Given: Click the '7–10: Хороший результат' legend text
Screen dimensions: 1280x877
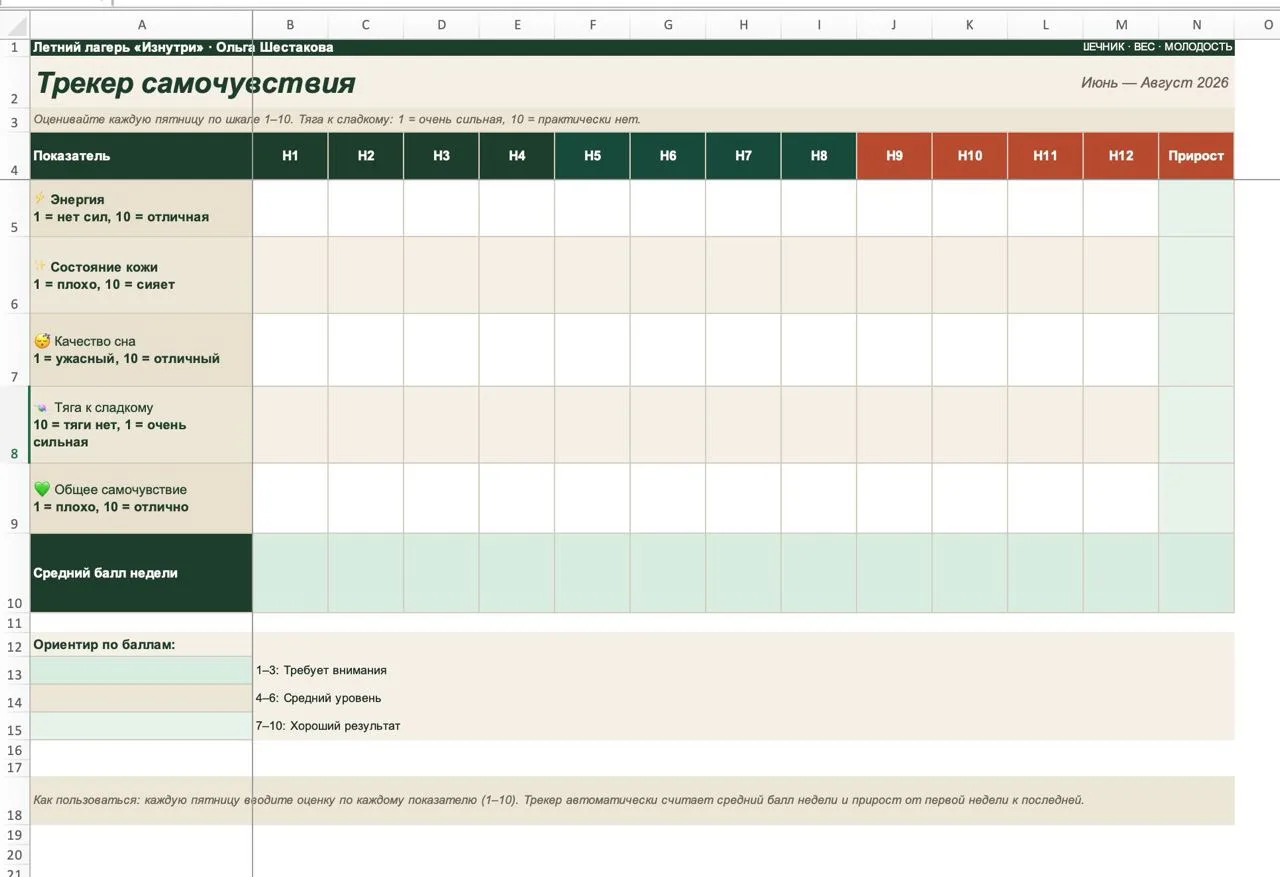Looking at the screenshot, I should pyautogui.click(x=328, y=726).
